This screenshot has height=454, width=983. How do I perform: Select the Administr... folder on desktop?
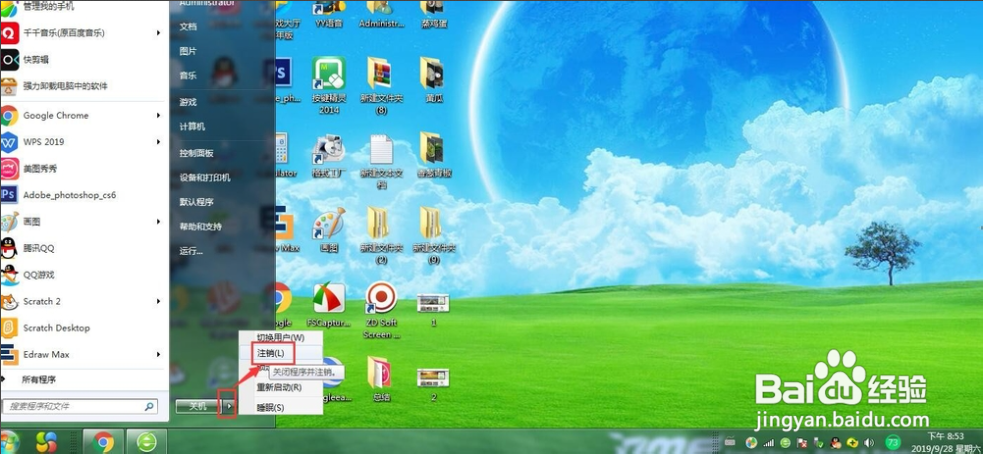pos(382,15)
